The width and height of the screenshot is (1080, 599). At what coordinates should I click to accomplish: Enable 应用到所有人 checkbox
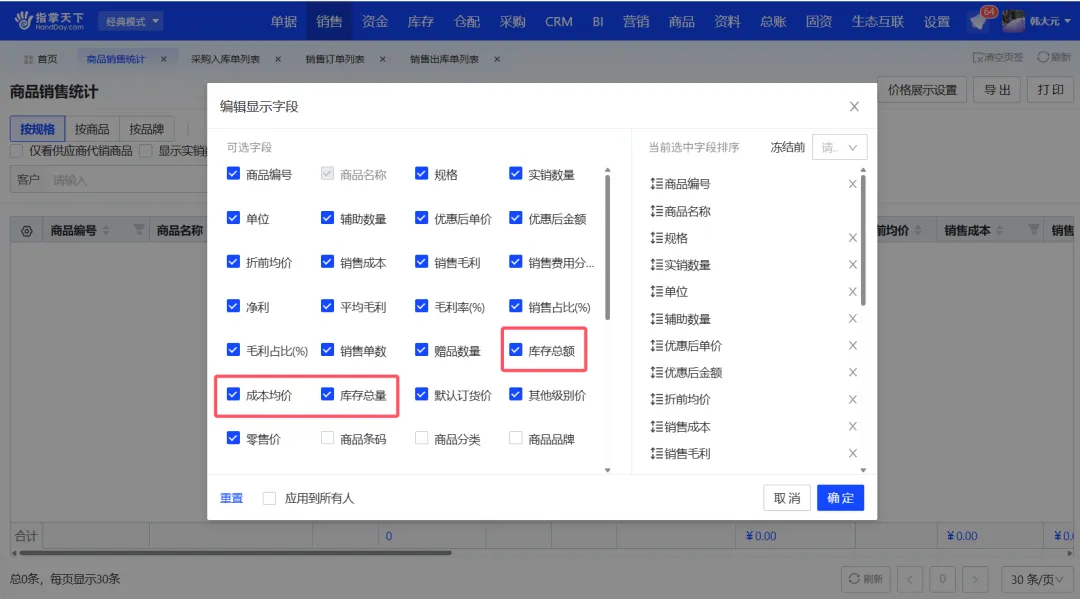click(269, 498)
